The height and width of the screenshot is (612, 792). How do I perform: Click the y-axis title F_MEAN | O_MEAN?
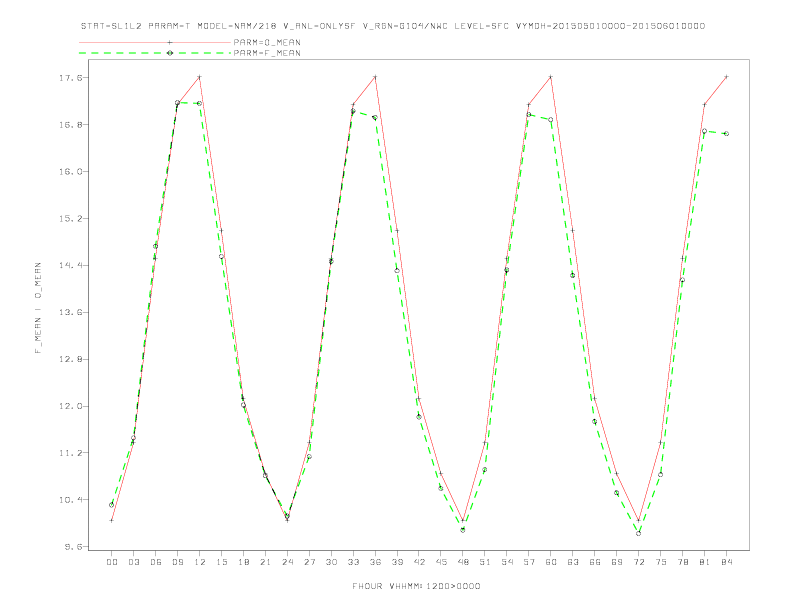tap(38, 308)
